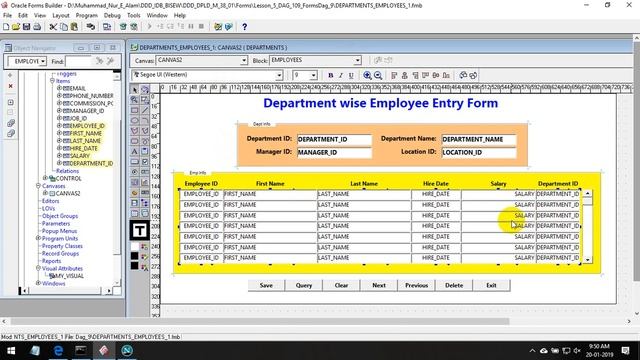Image resolution: width=640 pixels, height=360 pixels.
Task: Select the Line drawing tool
Action: [x=145, y=110]
